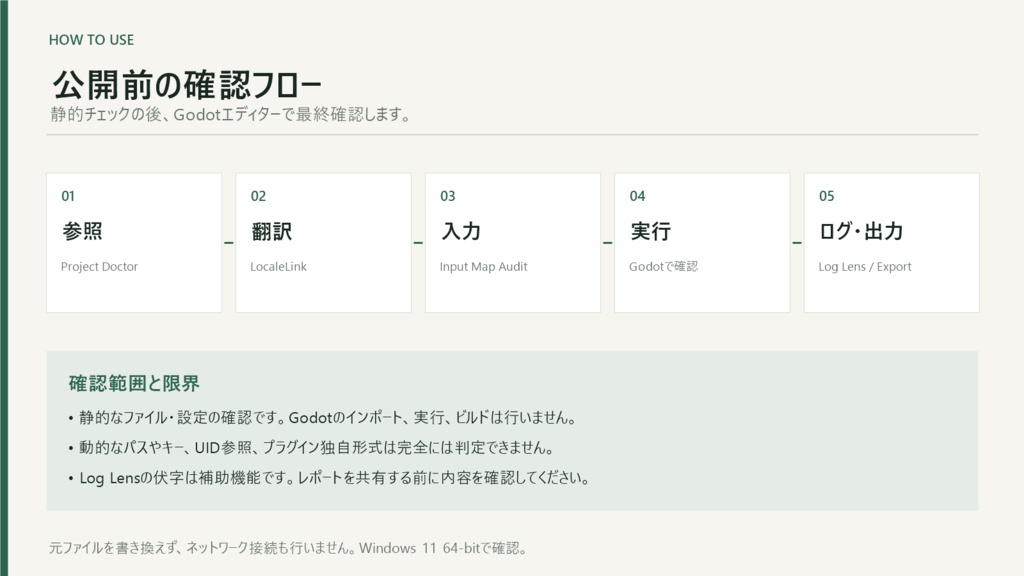1024x576 pixels.
Task: Click the '入力' step heading
Action: coord(461,231)
